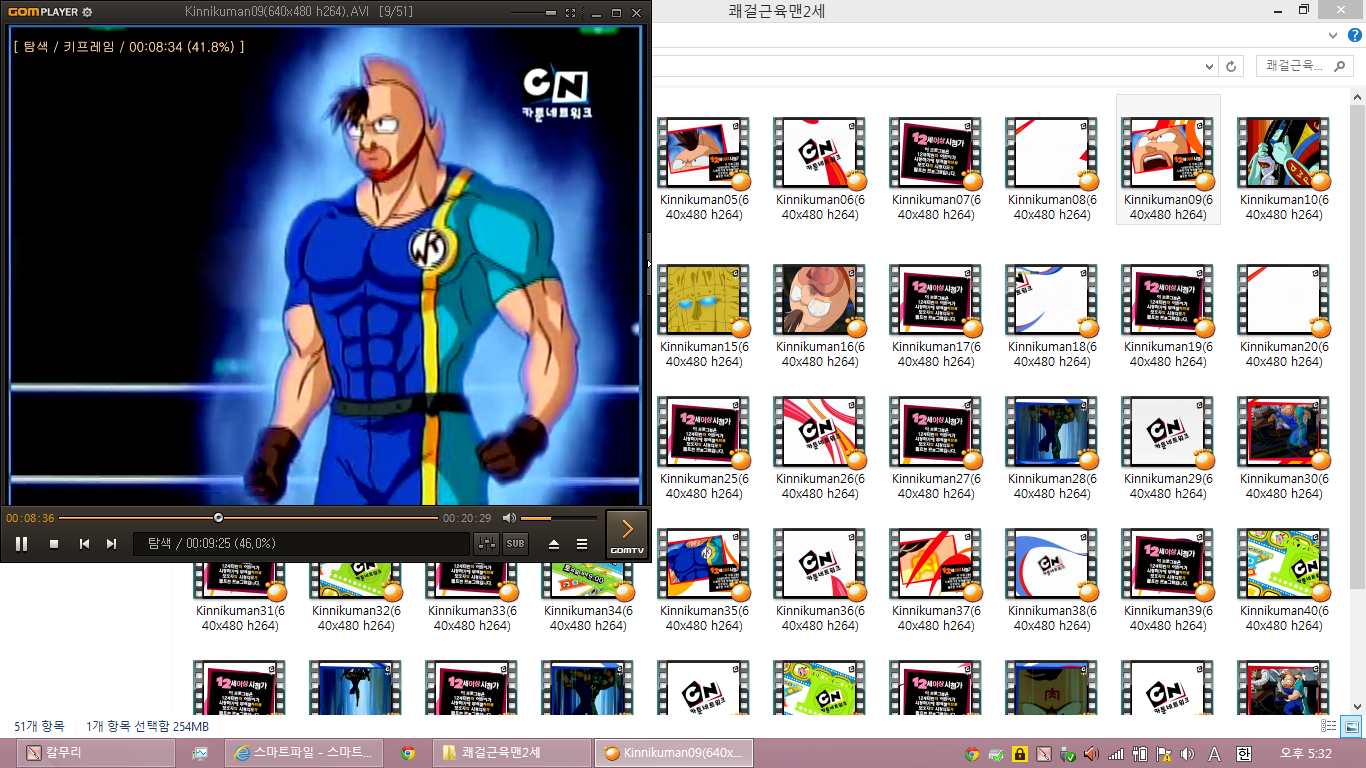Skip to the next file in GOM Player
Image resolution: width=1366 pixels, height=768 pixels.
(x=112, y=544)
